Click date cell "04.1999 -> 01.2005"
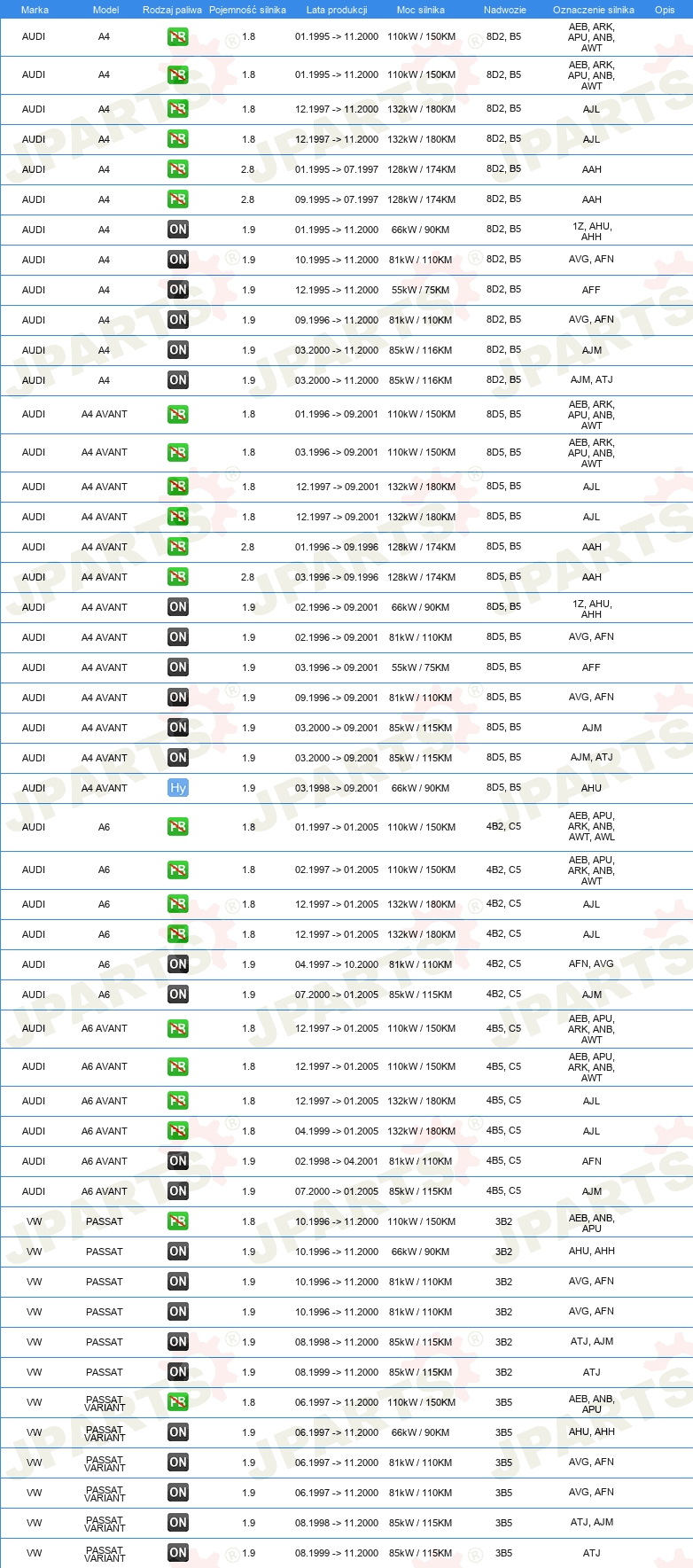 pyautogui.click(x=337, y=1131)
